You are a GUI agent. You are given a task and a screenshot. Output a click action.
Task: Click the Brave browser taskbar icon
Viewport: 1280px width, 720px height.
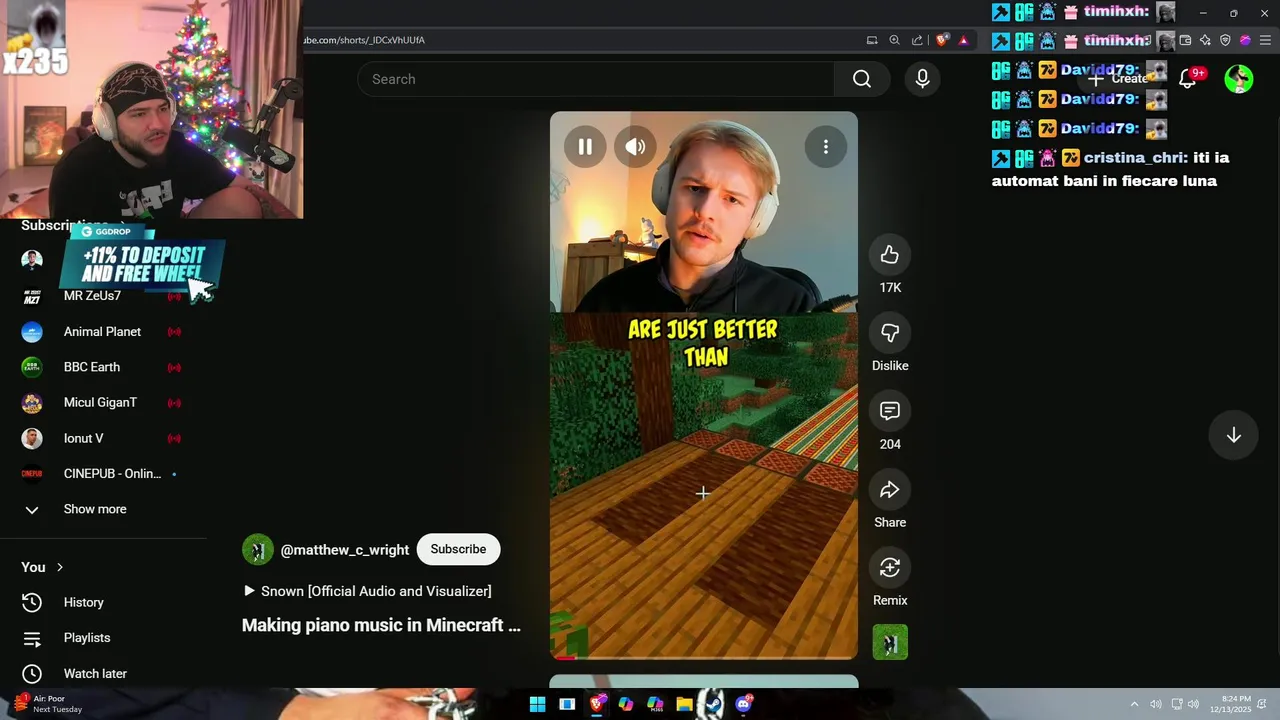point(597,704)
